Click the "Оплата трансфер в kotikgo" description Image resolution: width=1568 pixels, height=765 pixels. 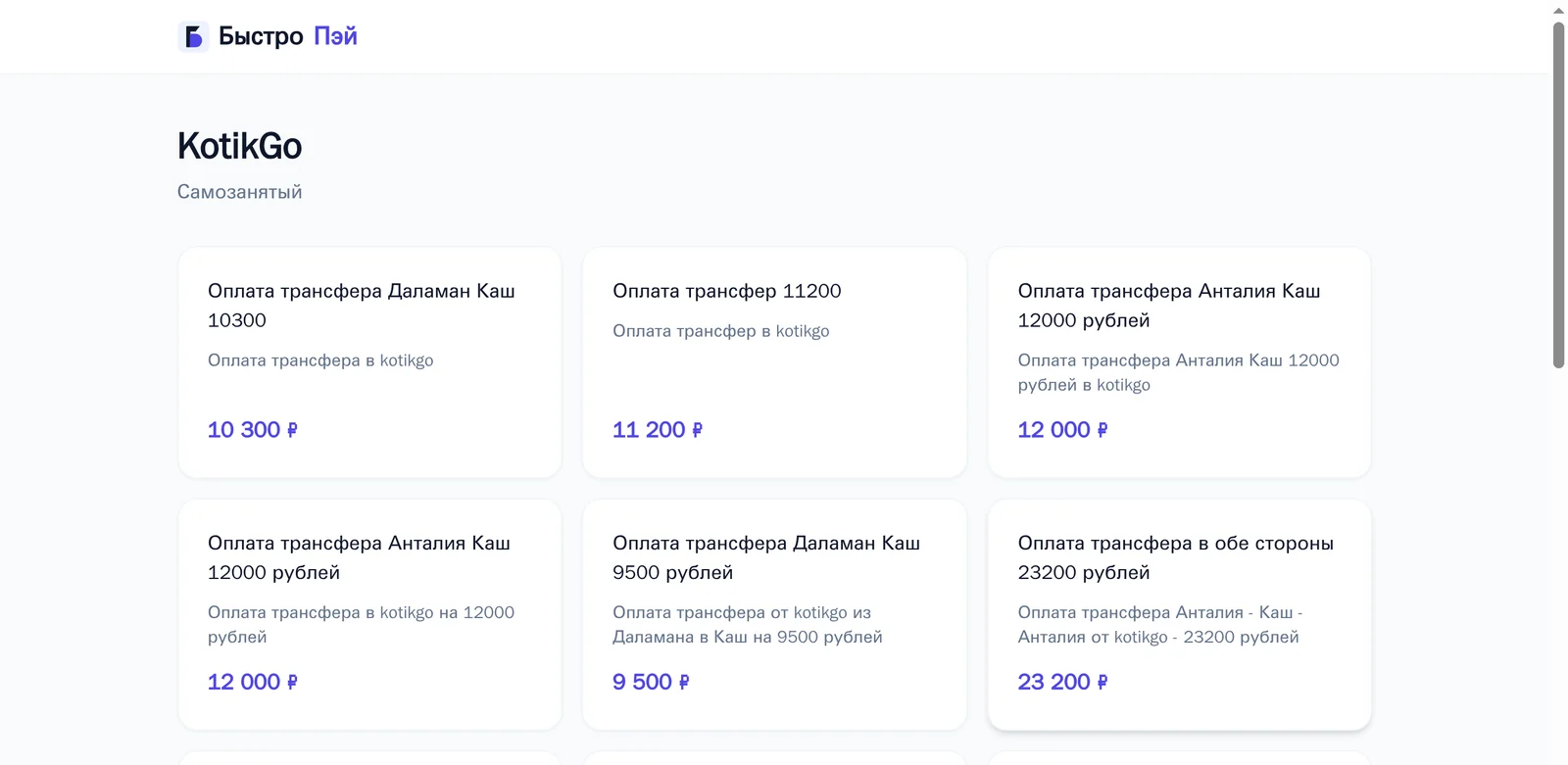click(721, 331)
